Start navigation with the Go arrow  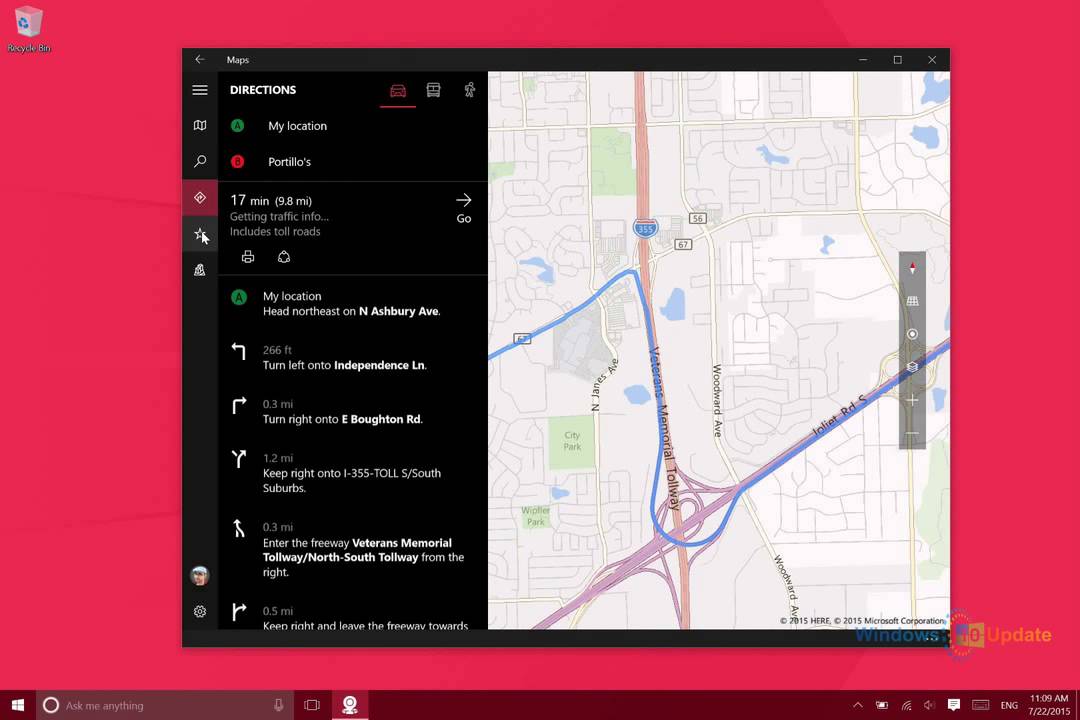[464, 207]
